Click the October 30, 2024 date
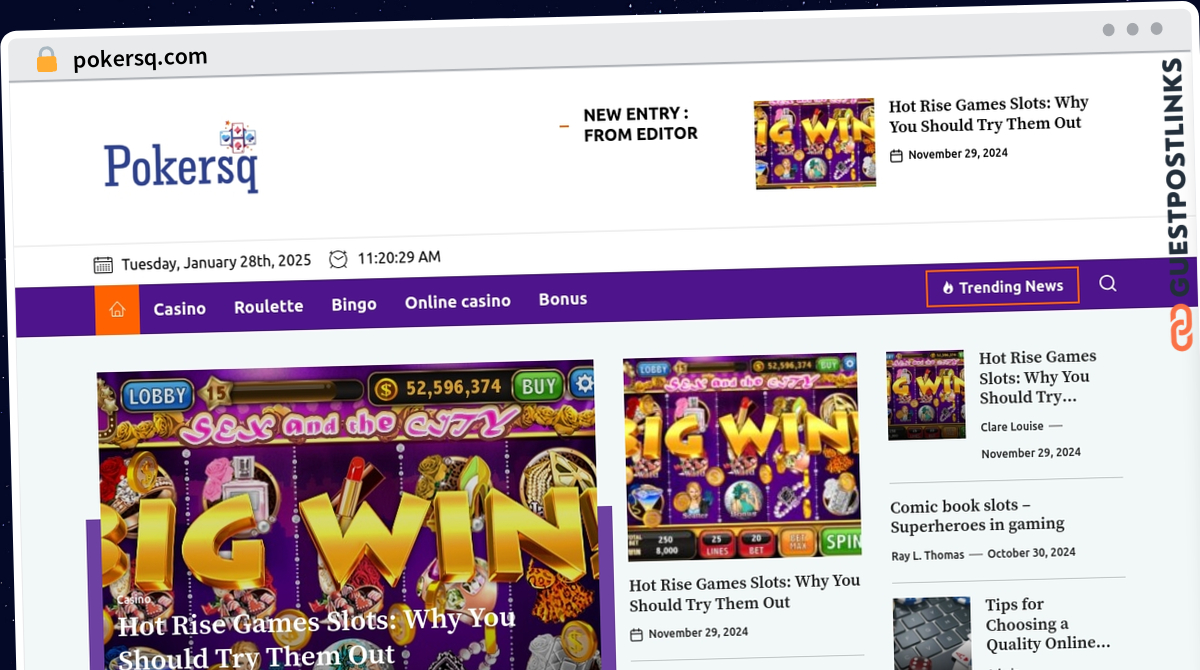The image size is (1200, 670). (x=1031, y=553)
